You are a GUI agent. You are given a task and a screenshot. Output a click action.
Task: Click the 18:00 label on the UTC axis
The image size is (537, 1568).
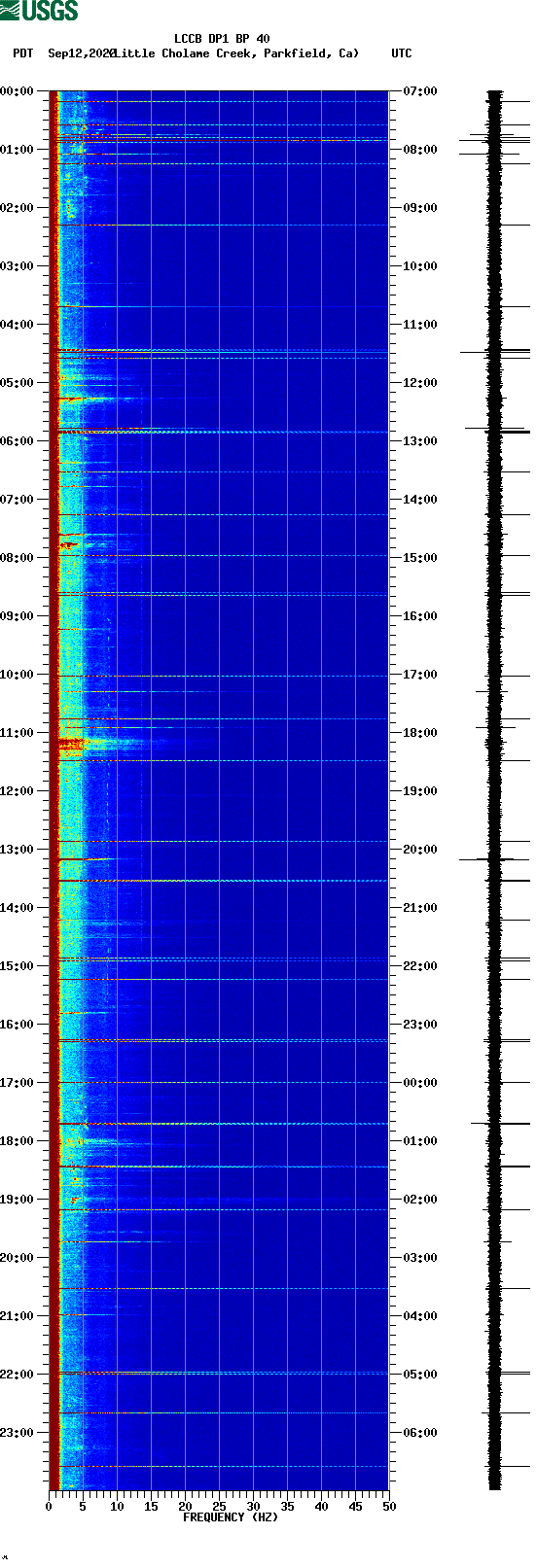point(420,733)
